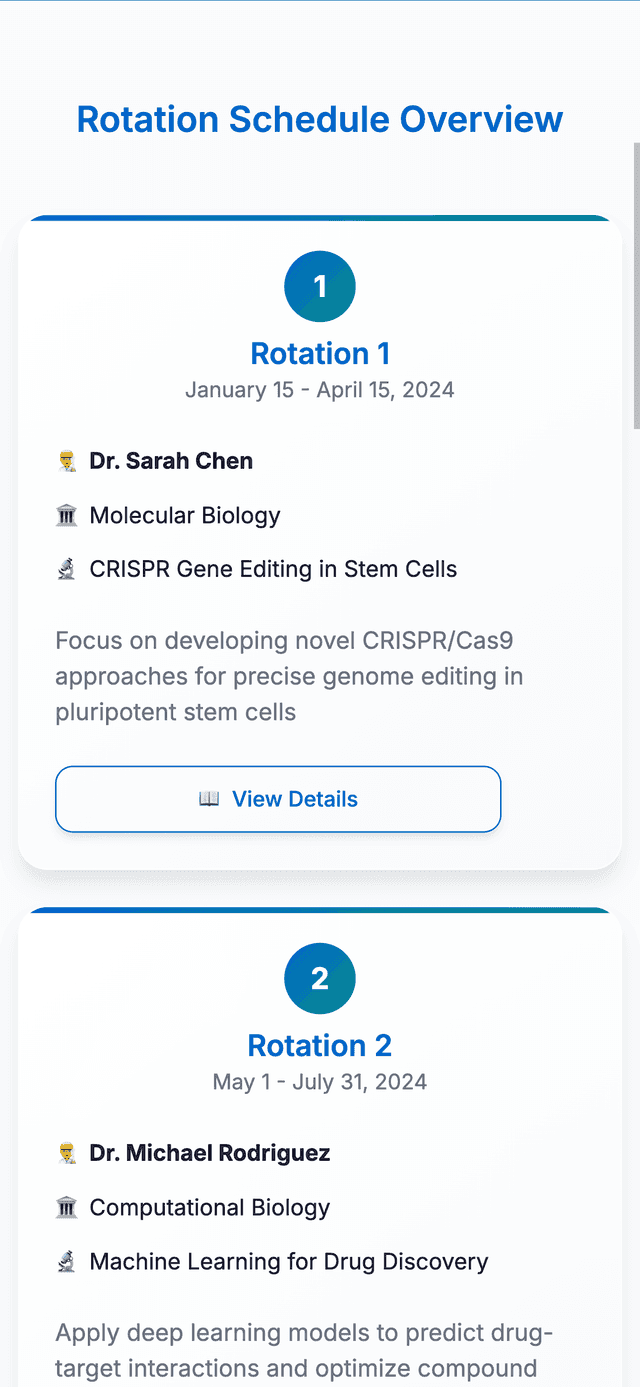Click the CRISPR Gene Editing in Stem Cells text
The width and height of the screenshot is (640, 1387).
pos(273,570)
